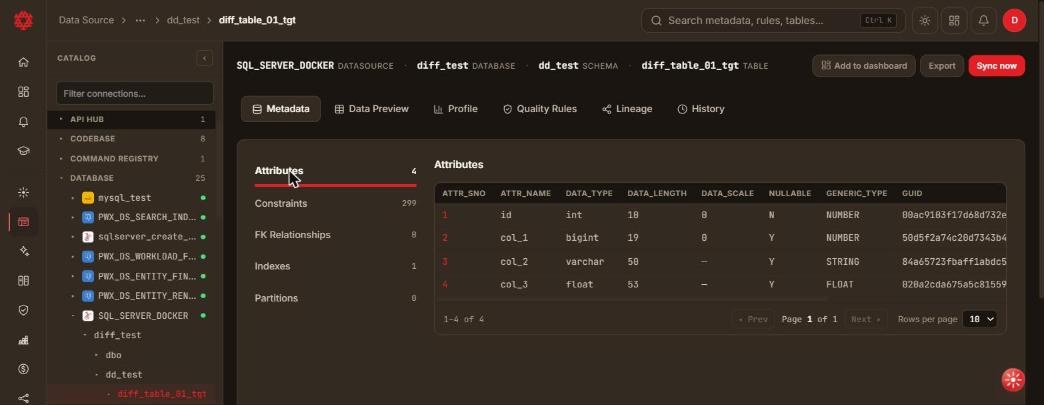Collapse the dd_test schema node in tree
Screen dimensions: 1044x405
[97, 375]
